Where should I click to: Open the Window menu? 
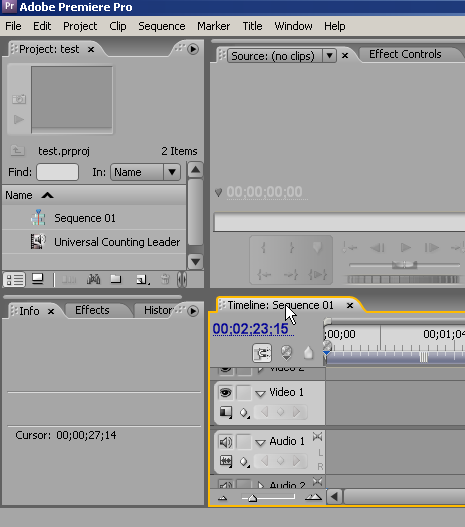point(293,26)
